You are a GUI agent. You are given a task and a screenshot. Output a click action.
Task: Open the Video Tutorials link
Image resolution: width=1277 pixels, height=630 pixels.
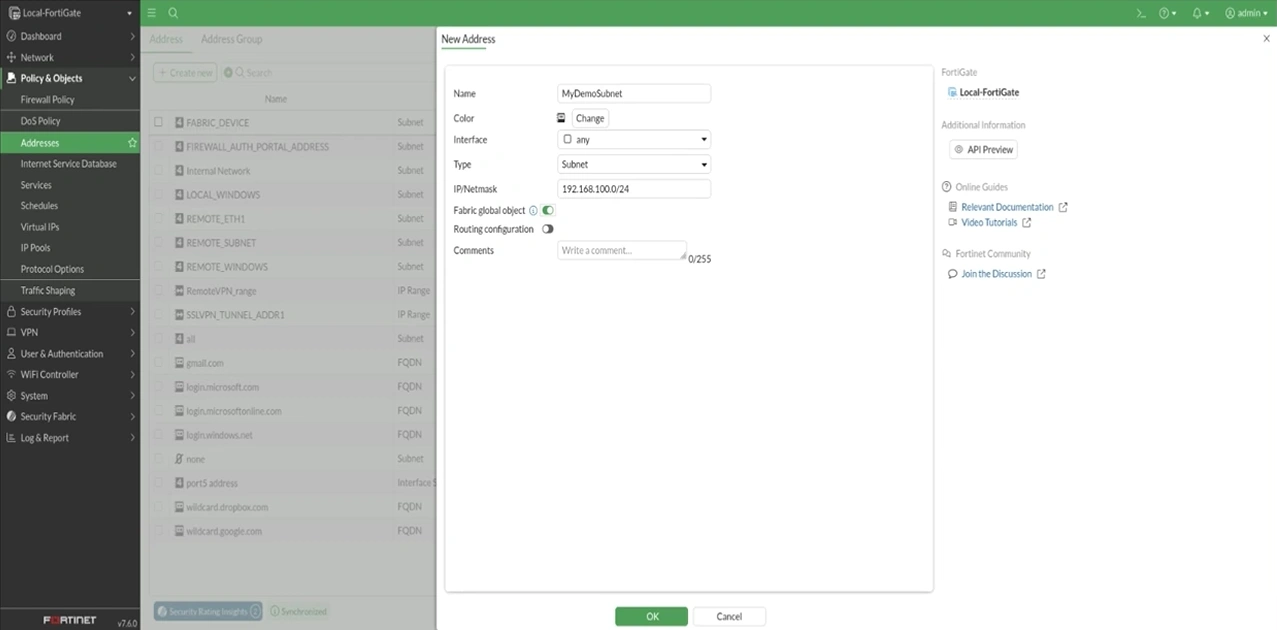click(x=989, y=223)
